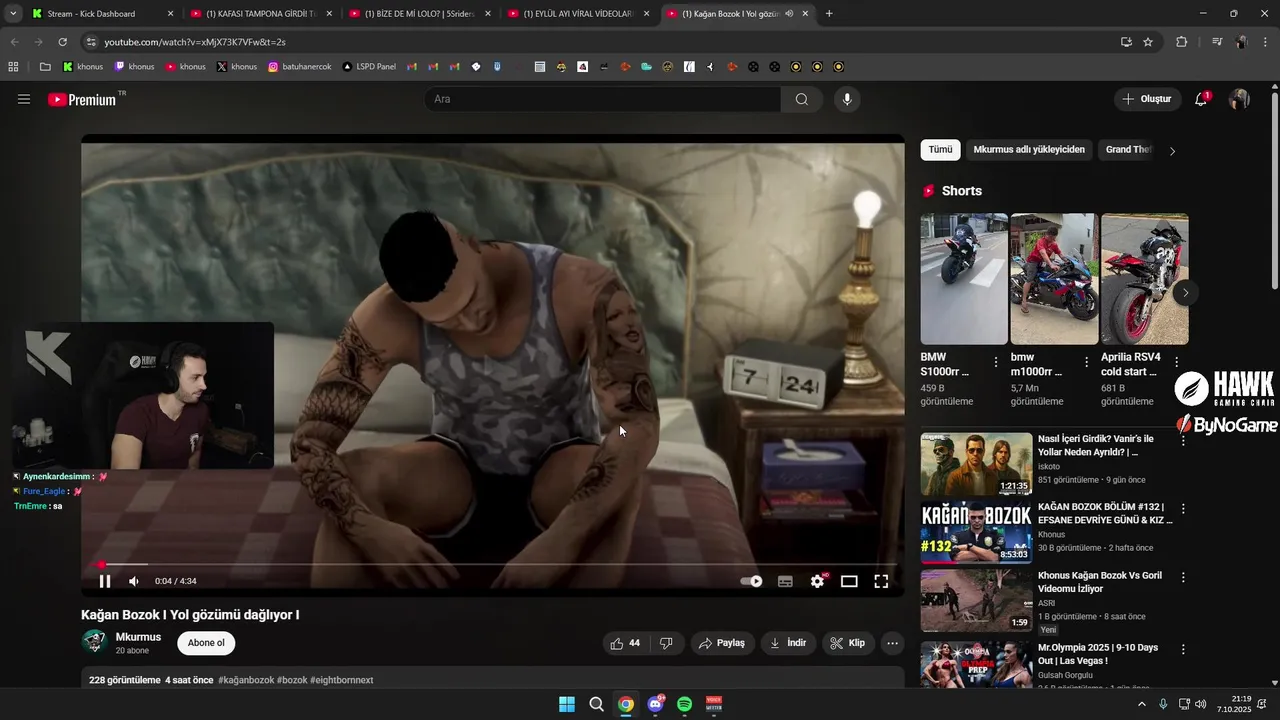The image size is (1280, 720).
Task: Open options for bmw m1000rr short
Action: 1086,362
